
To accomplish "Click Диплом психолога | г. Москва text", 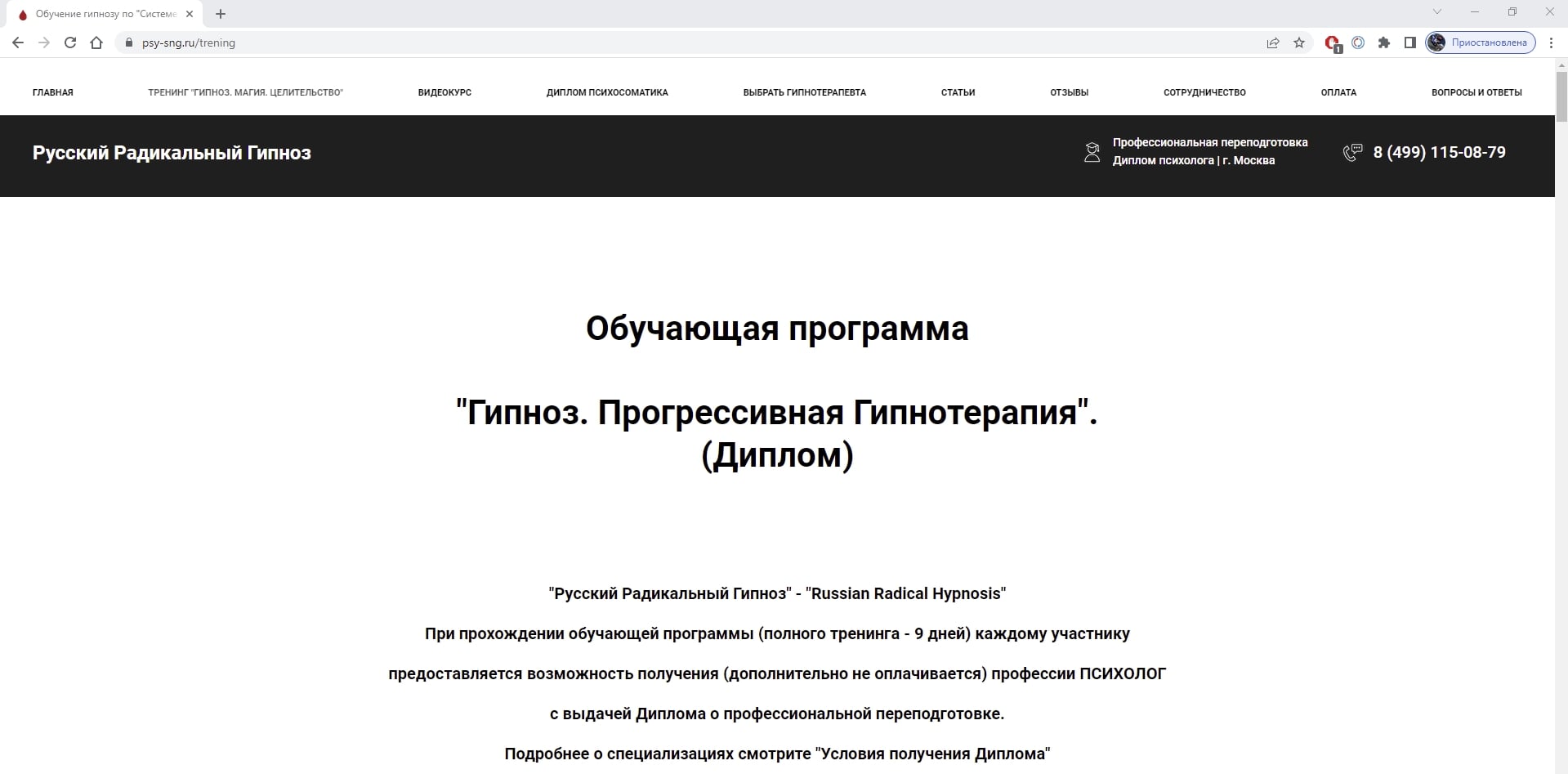I will point(1194,160).
